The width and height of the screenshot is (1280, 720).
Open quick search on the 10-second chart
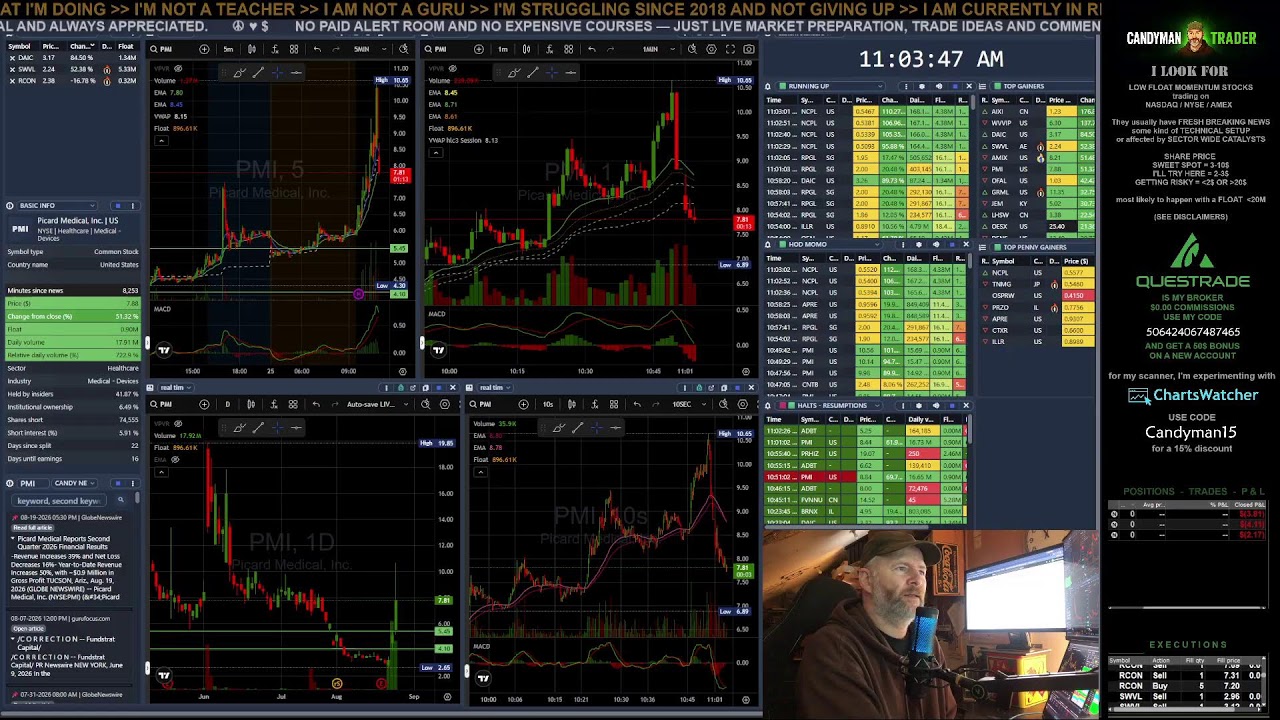pos(723,404)
